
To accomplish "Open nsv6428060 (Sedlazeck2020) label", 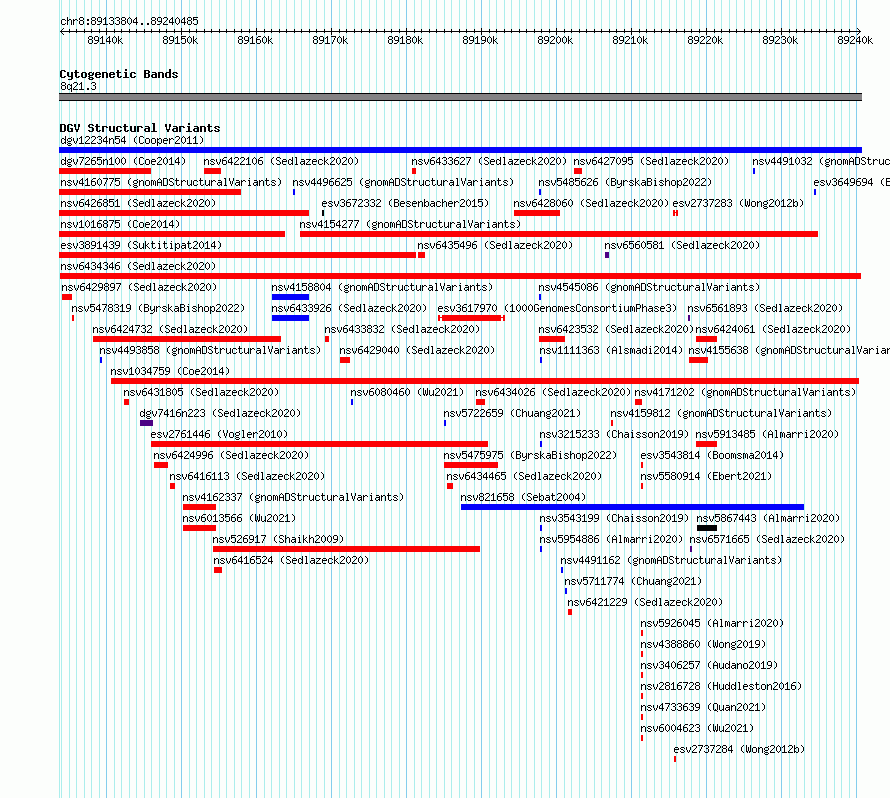I will pos(591,203).
